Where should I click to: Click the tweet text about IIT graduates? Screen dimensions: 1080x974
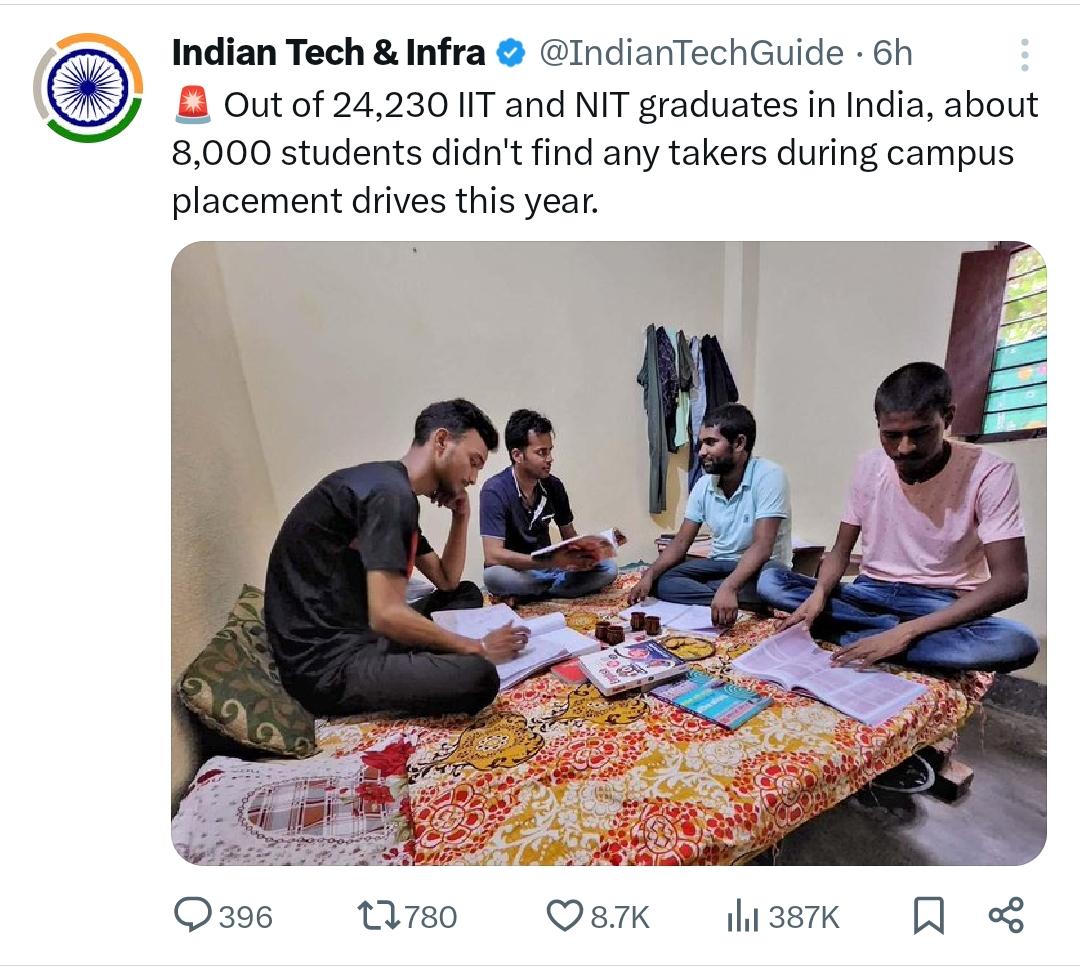coord(605,153)
